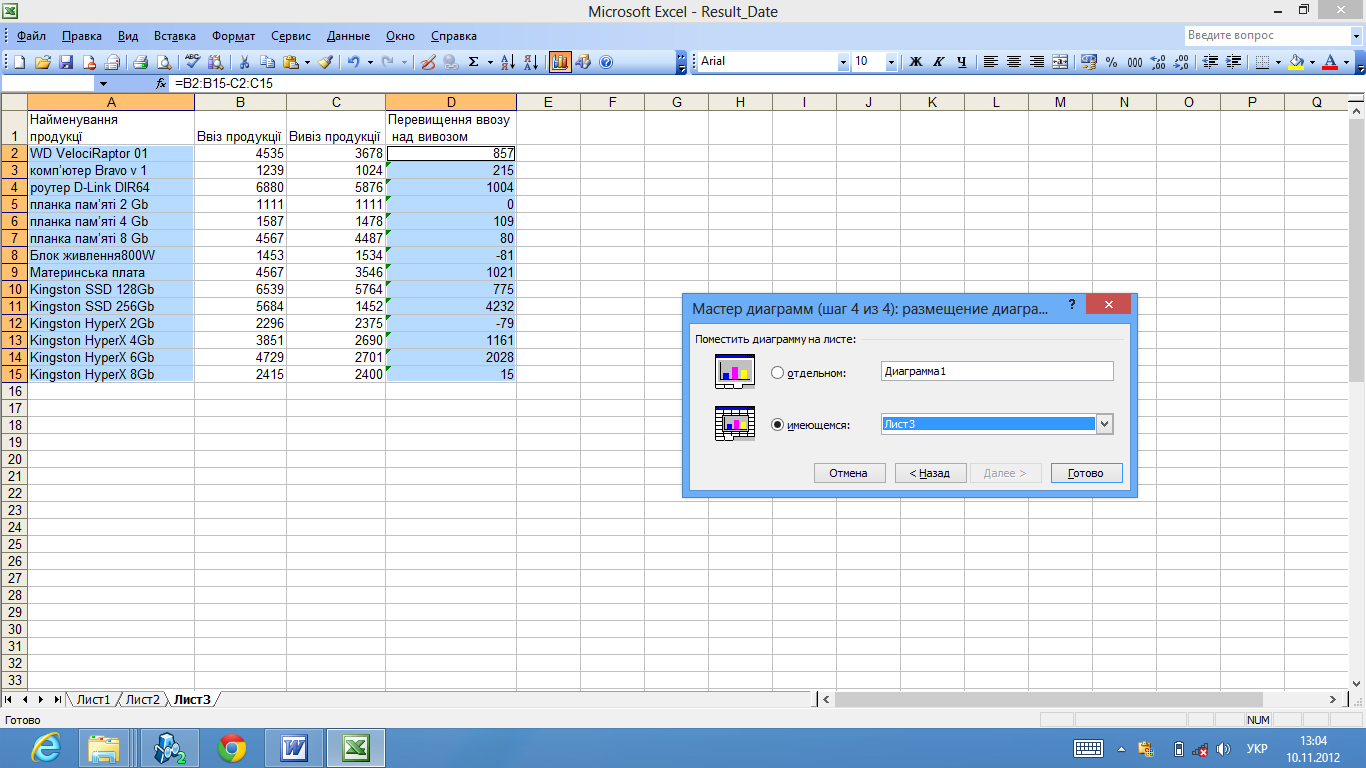Screen dimensions: 1366x768
Task: Click the Paste clipboard icon
Action: (291, 62)
